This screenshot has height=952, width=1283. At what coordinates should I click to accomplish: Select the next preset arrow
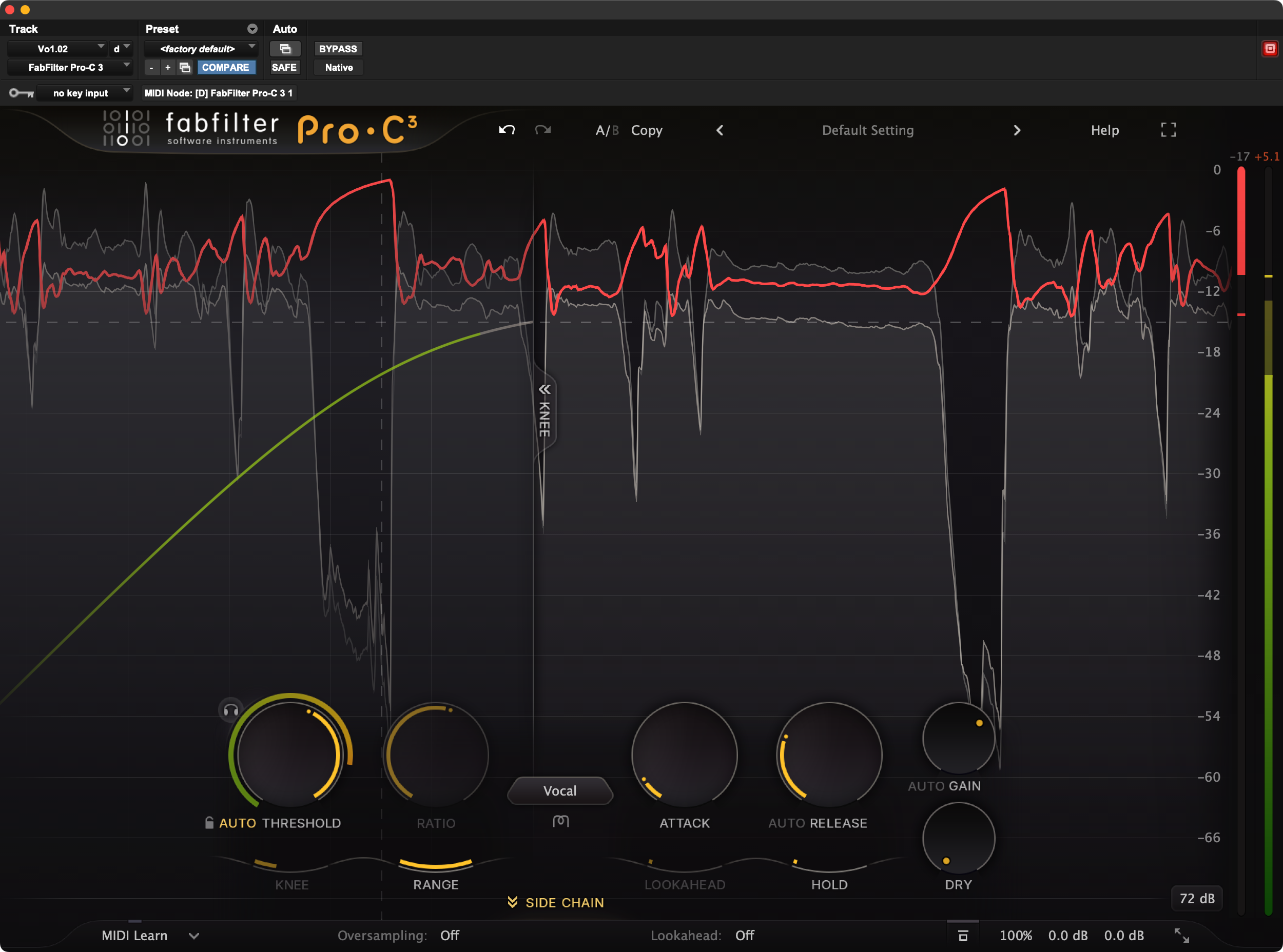1017,130
